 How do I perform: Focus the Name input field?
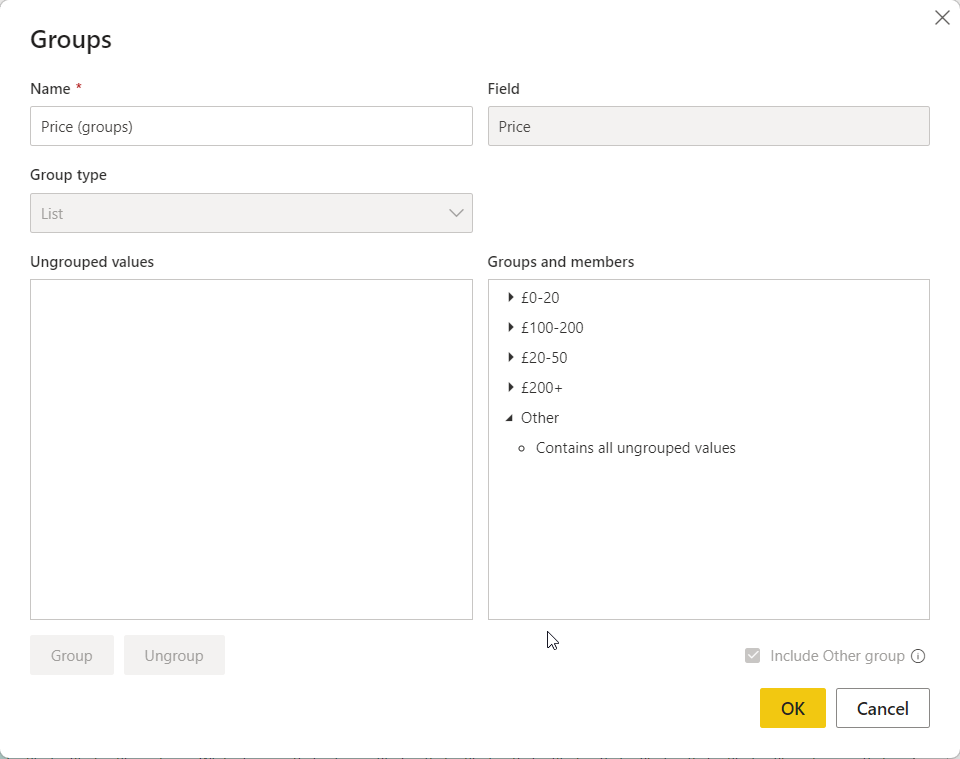tap(251, 126)
